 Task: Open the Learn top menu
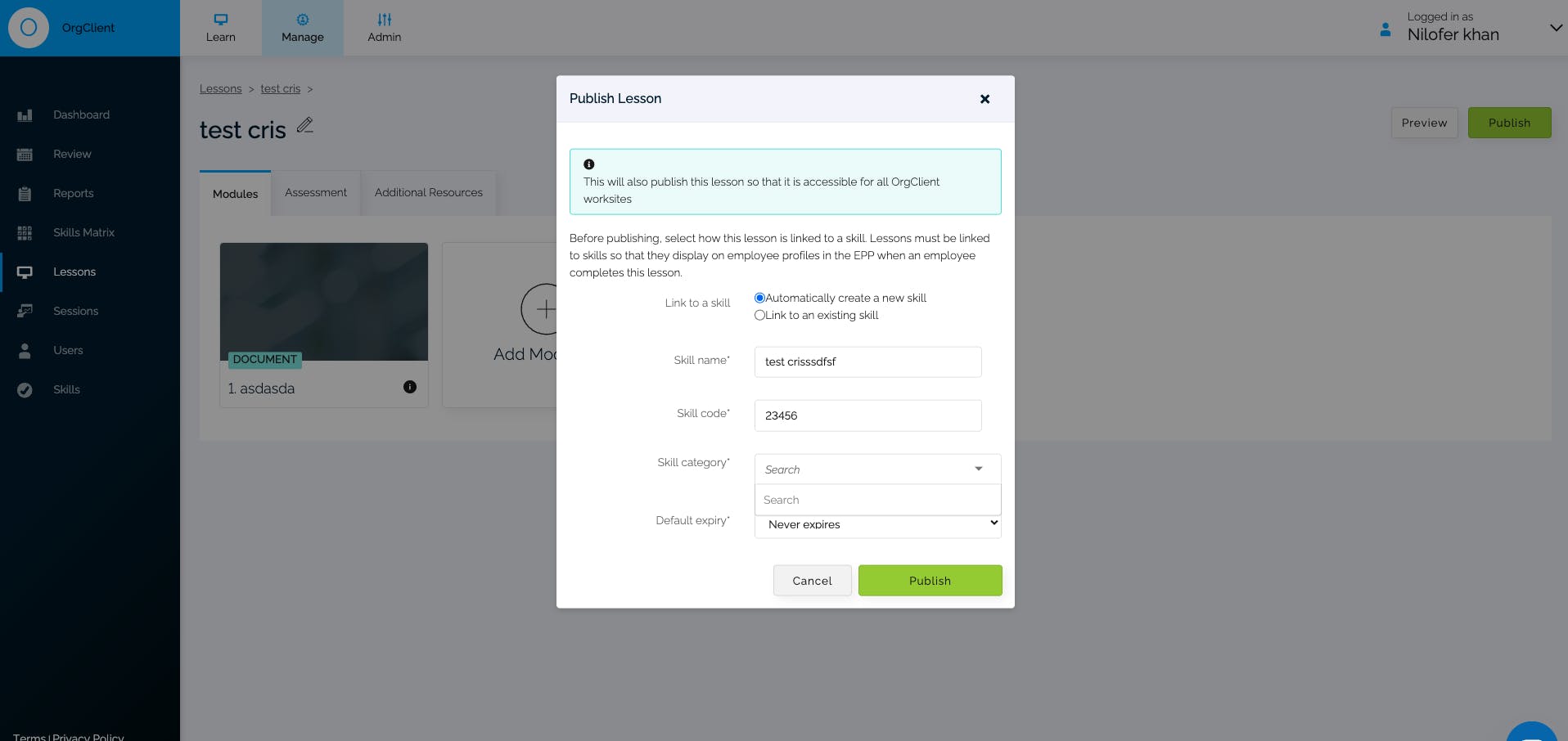pyautogui.click(x=220, y=28)
